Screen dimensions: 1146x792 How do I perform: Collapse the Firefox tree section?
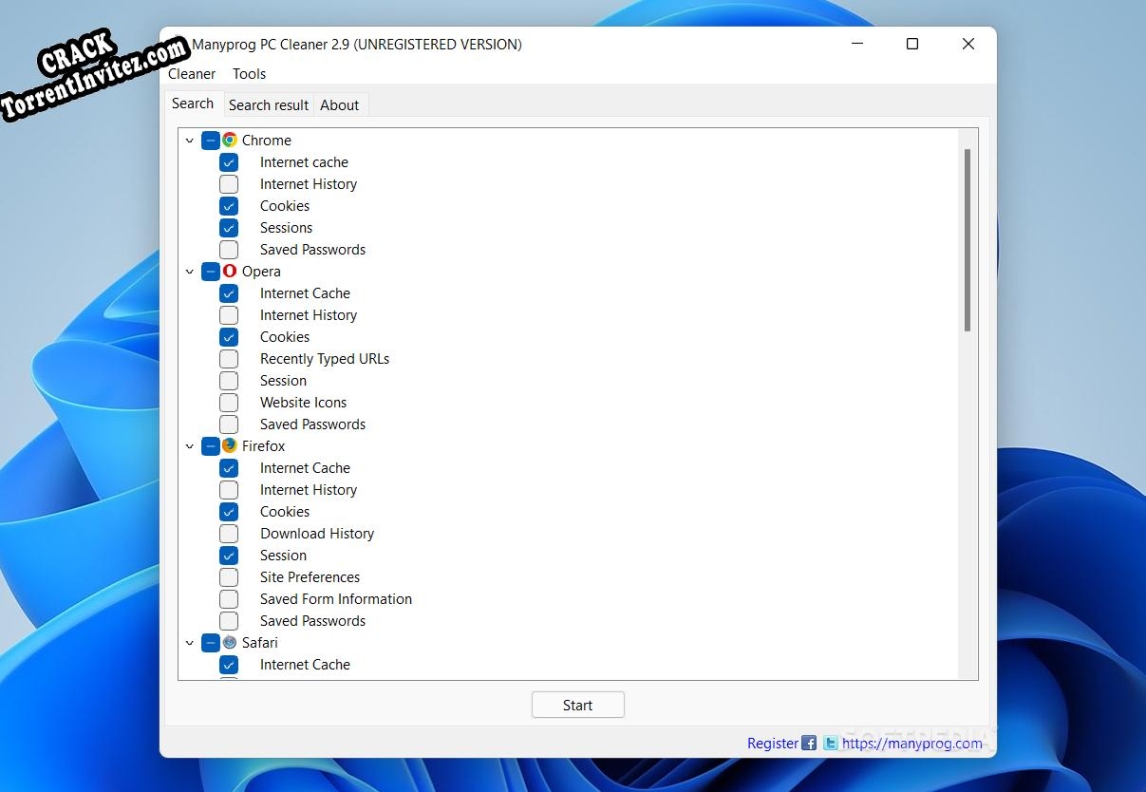point(190,446)
